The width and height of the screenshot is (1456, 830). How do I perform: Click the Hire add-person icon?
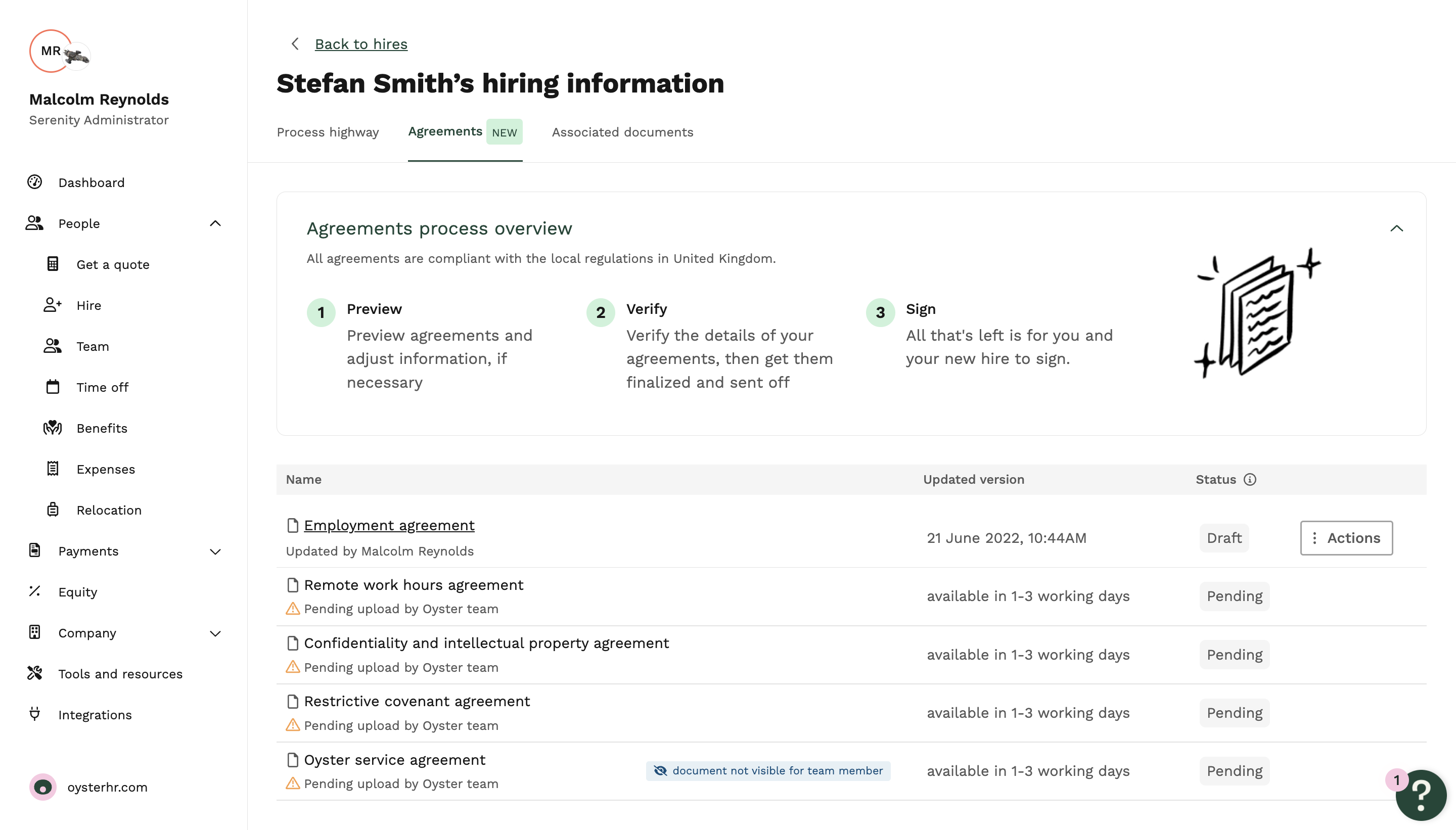[x=53, y=305]
